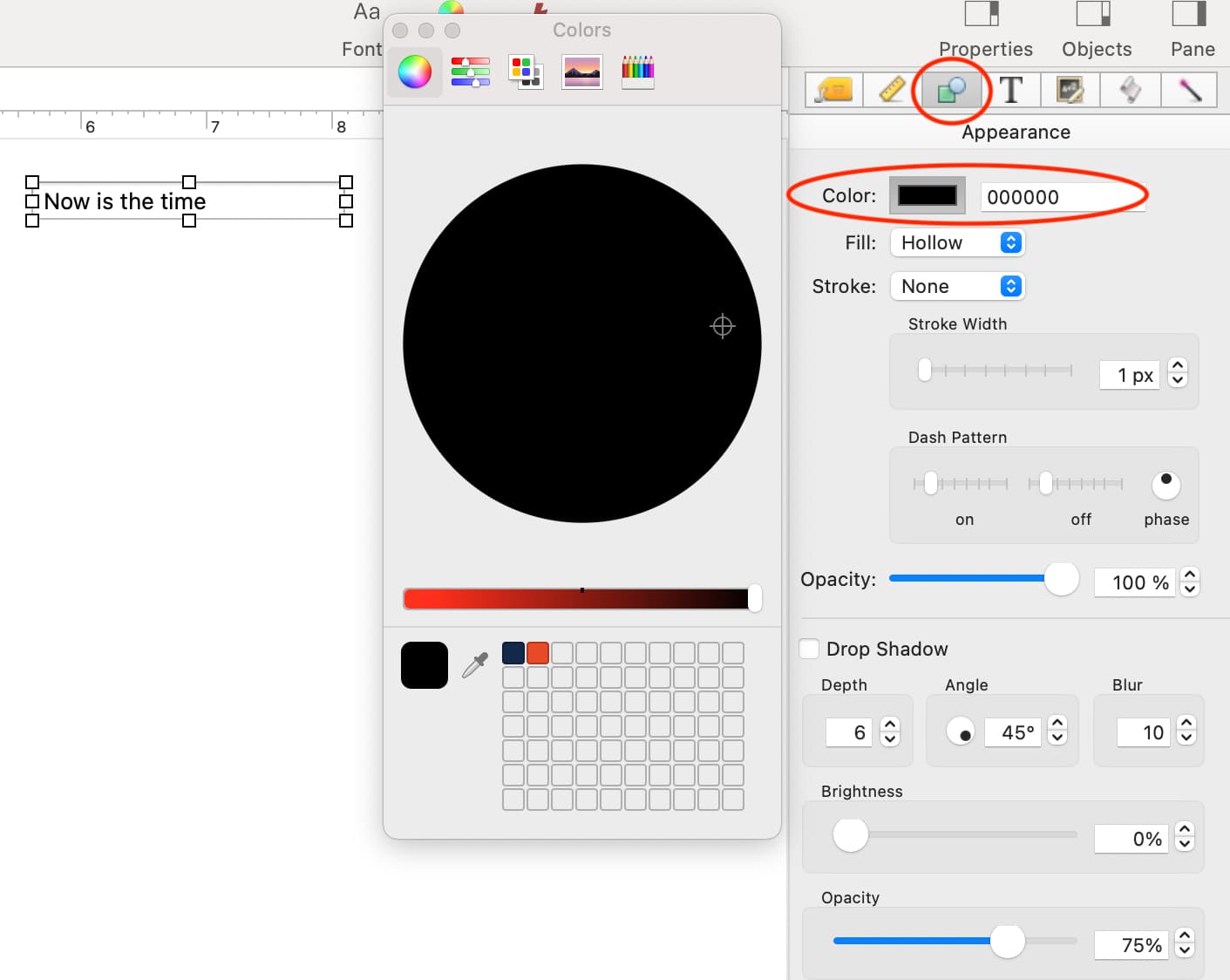This screenshot has width=1230, height=980.
Task: Switch to the color sliders picker
Action: click(471, 71)
